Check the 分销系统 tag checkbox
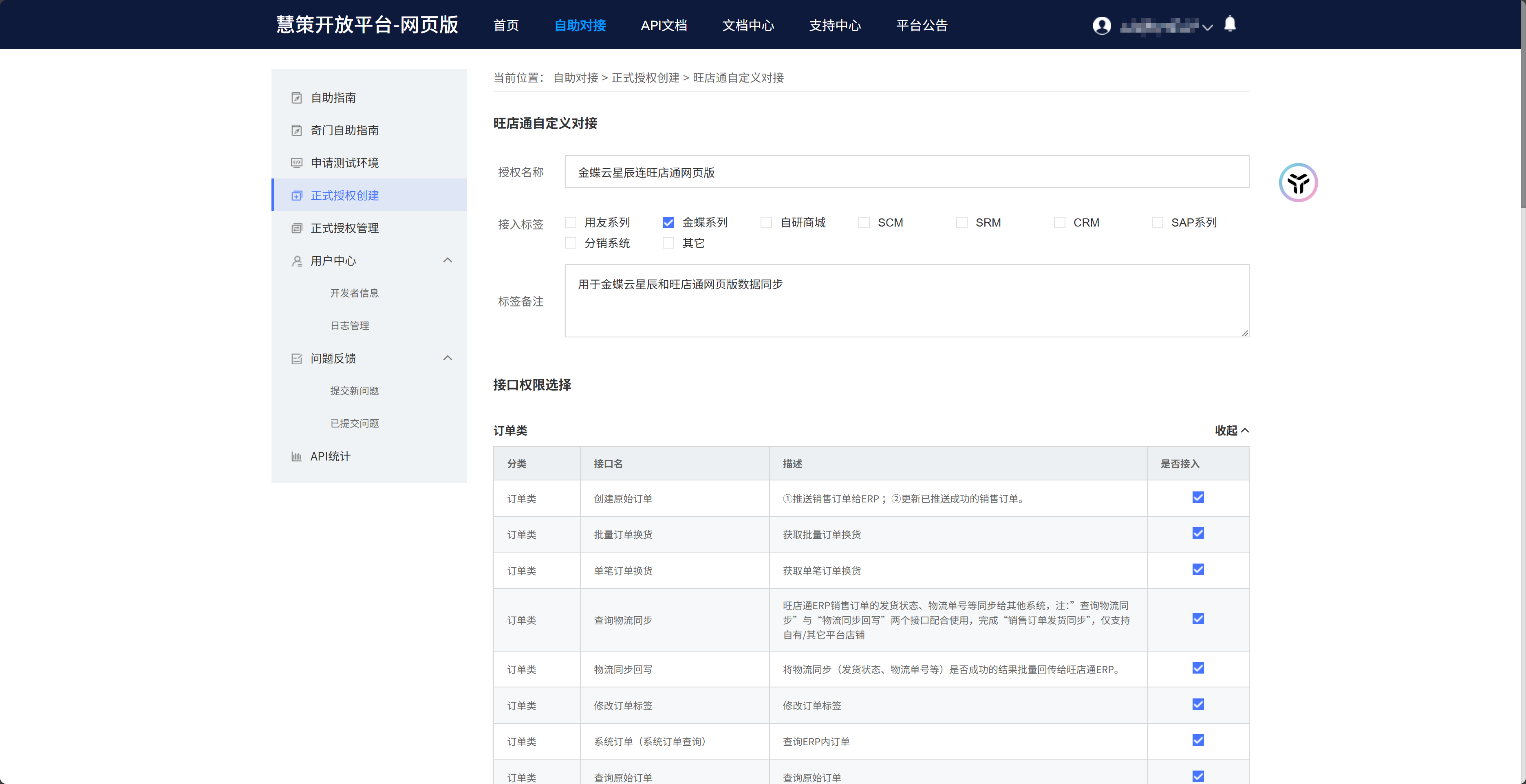 (x=571, y=243)
